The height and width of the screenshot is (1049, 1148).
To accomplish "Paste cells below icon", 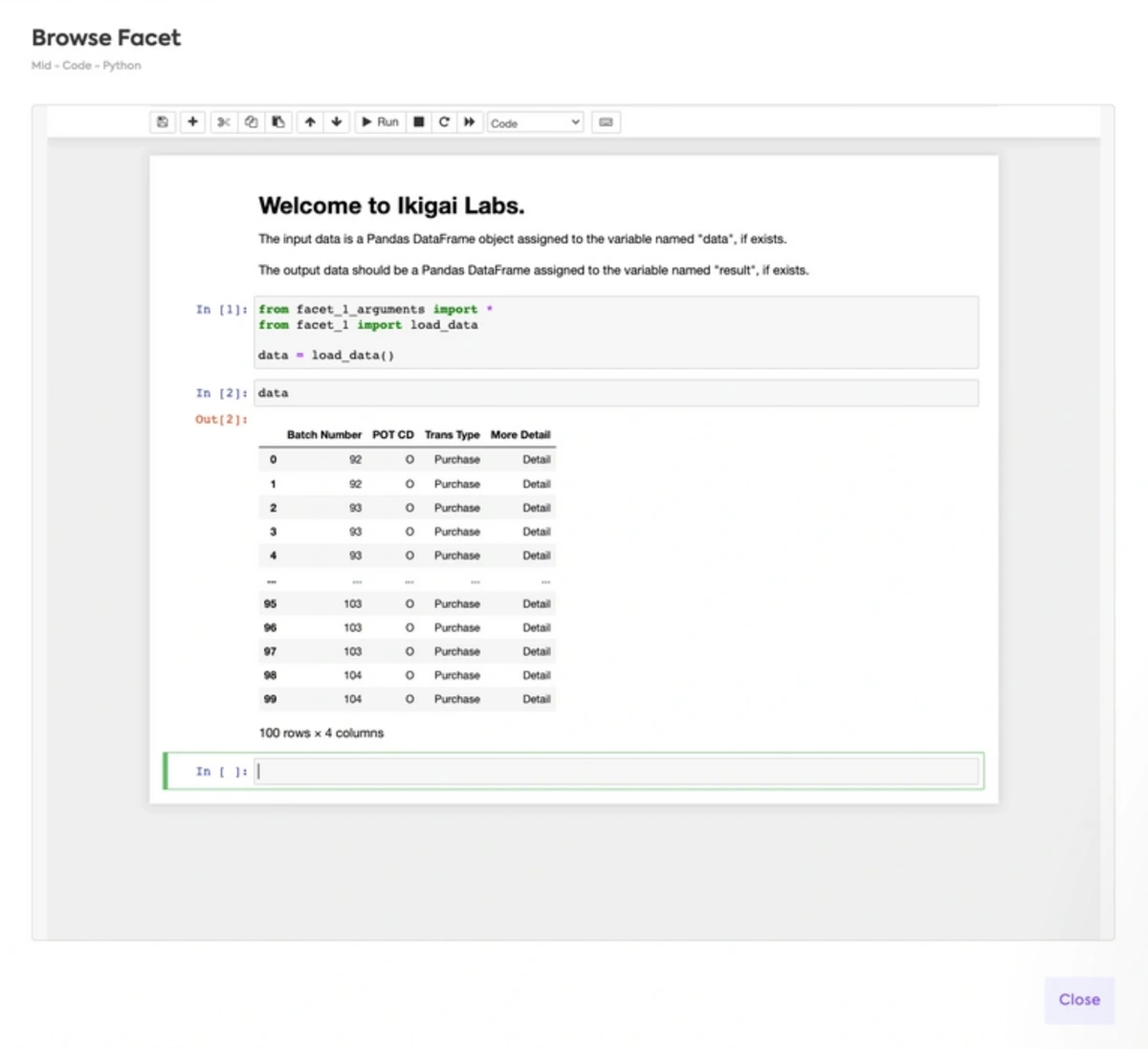I will [x=278, y=122].
